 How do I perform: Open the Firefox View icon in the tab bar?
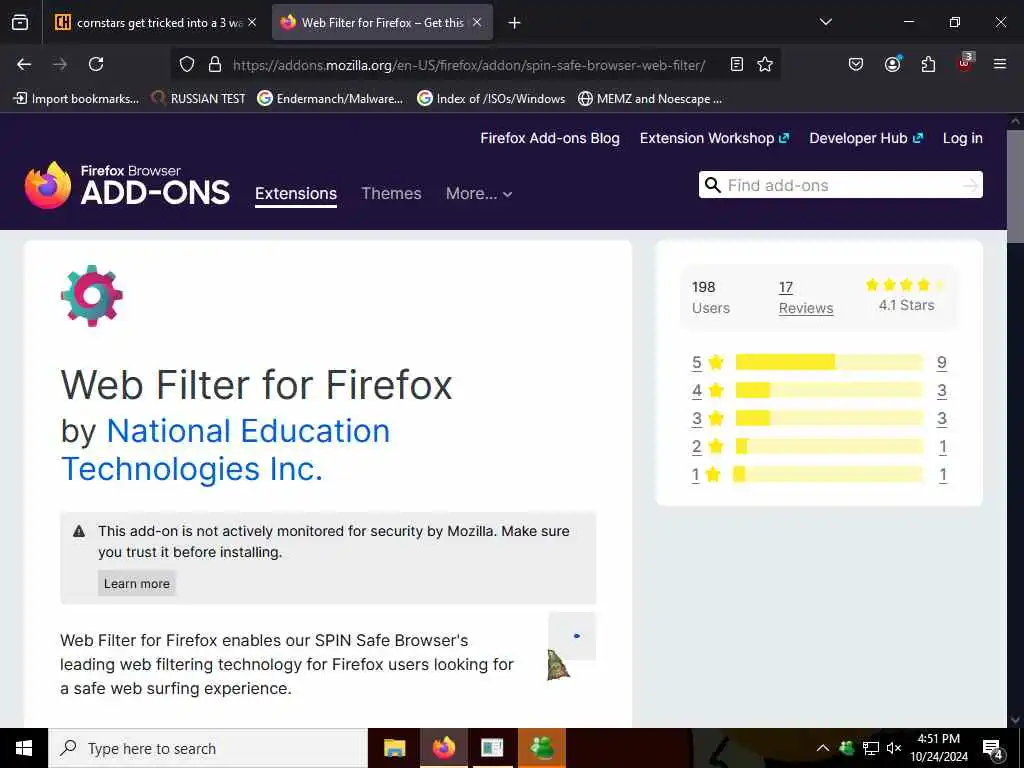tap(20, 22)
